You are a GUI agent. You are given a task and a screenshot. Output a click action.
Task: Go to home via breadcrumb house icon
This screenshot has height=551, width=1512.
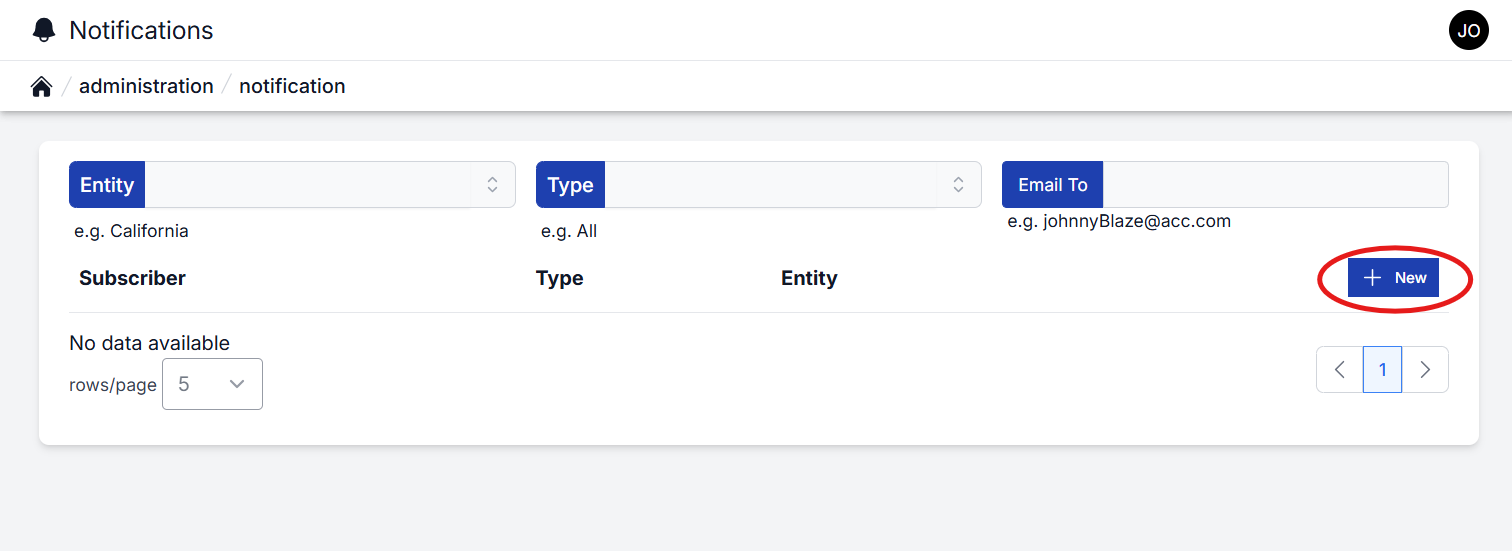click(41, 87)
